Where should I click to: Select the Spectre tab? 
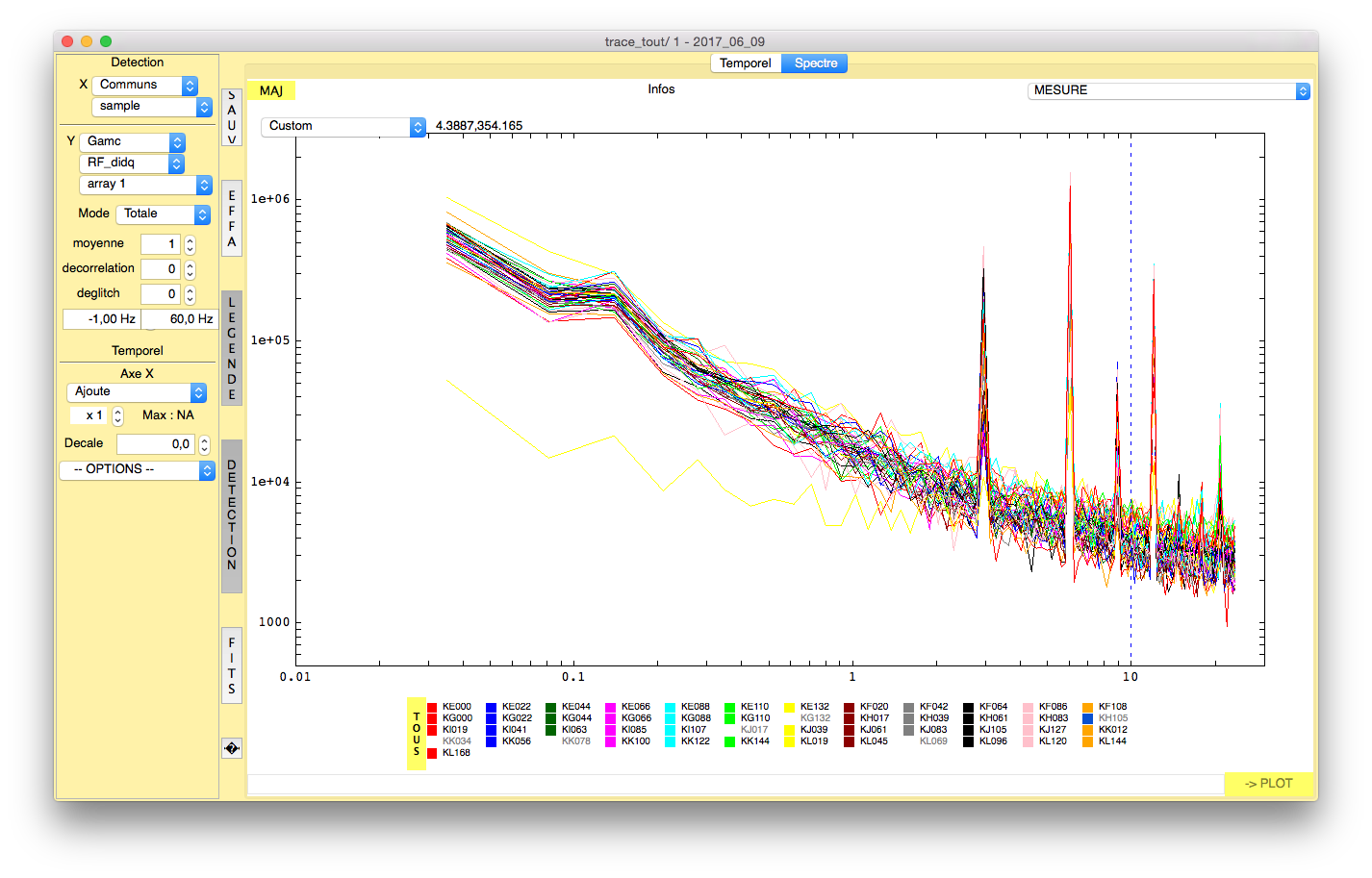click(x=815, y=63)
